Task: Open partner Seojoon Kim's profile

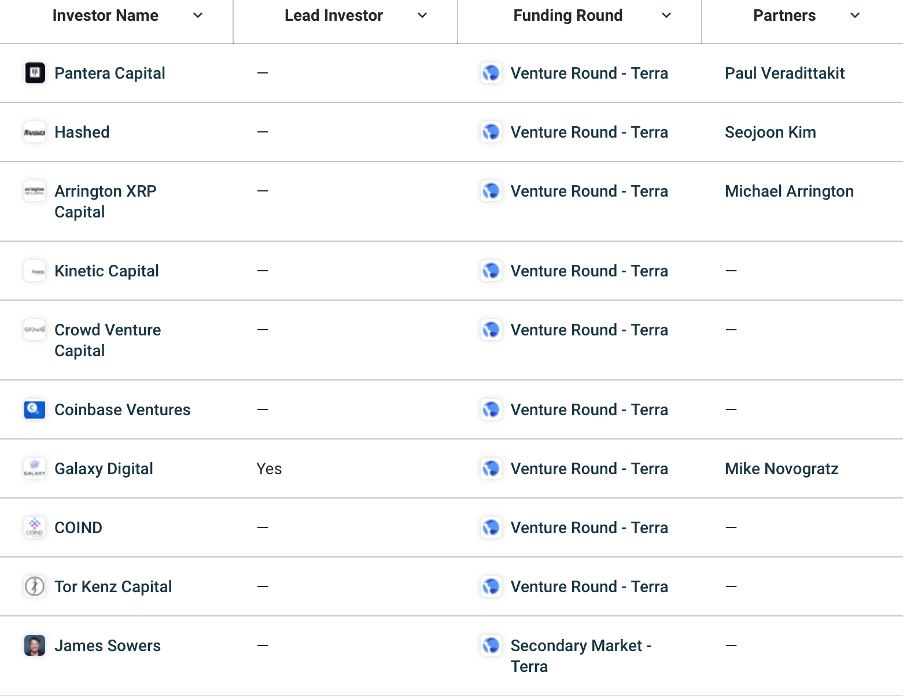Action: [770, 132]
